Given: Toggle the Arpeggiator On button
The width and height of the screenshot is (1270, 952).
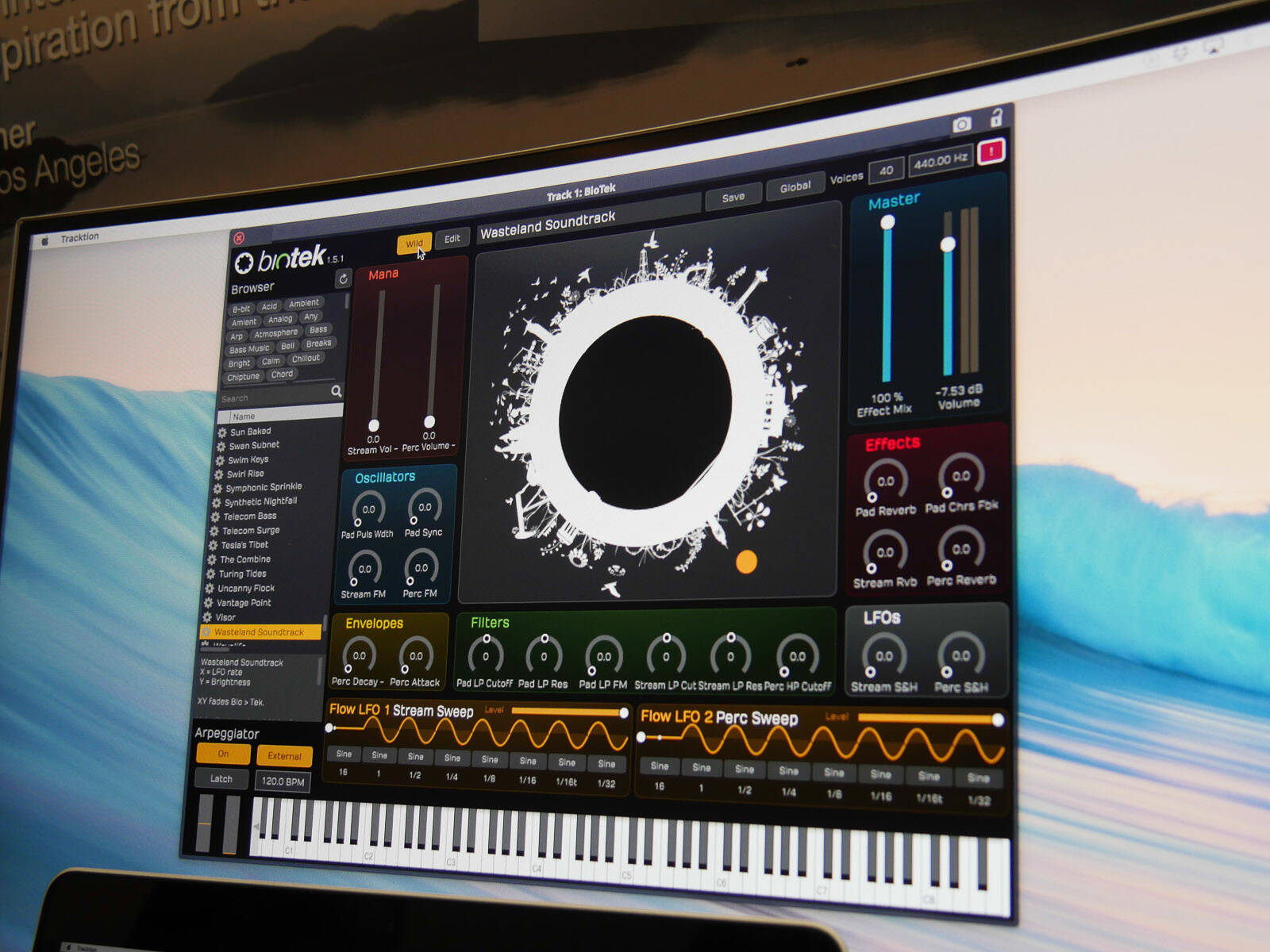Looking at the screenshot, I should coord(223,754).
